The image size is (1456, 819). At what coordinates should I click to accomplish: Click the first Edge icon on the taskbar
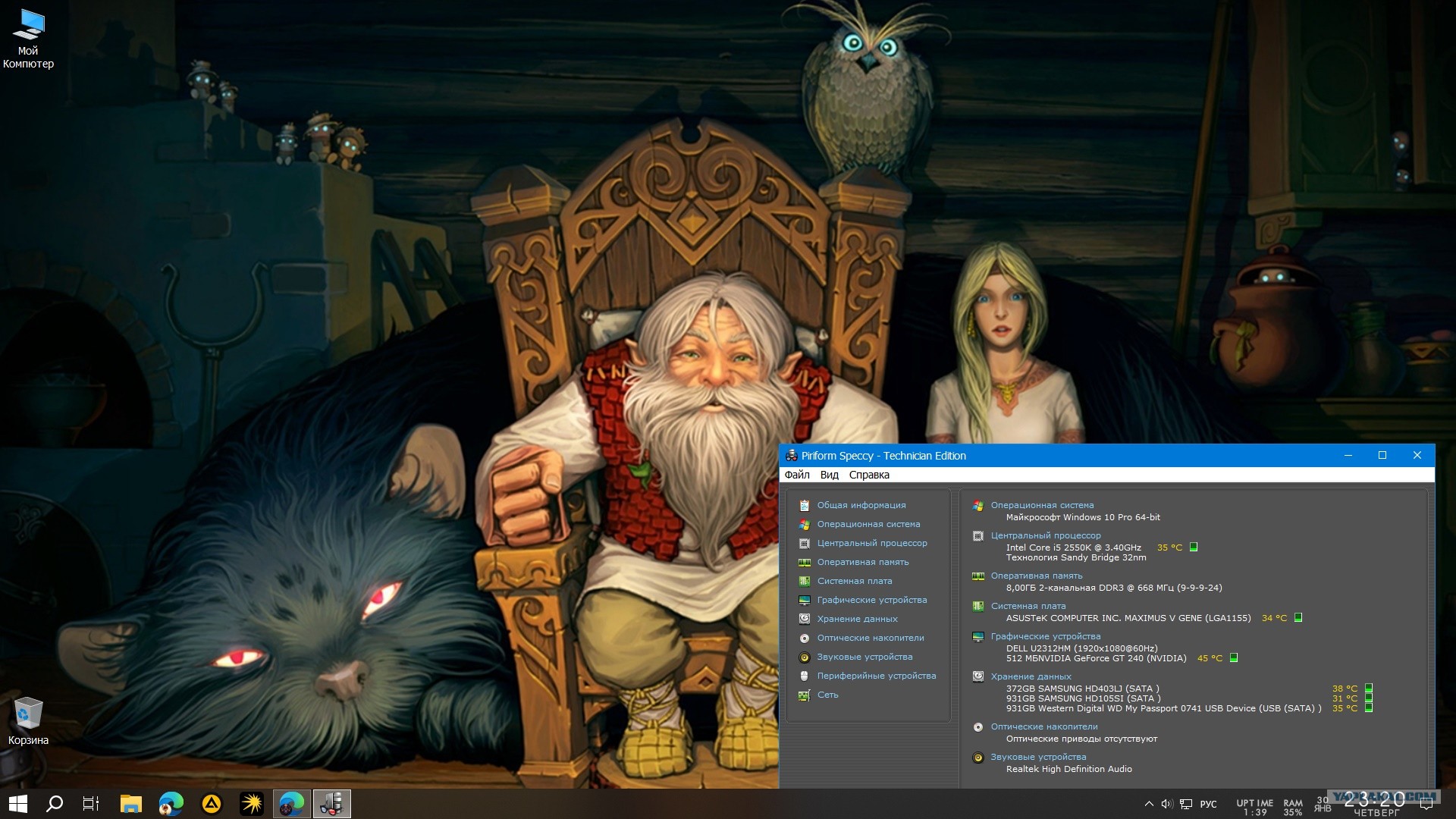(x=171, y=804)
